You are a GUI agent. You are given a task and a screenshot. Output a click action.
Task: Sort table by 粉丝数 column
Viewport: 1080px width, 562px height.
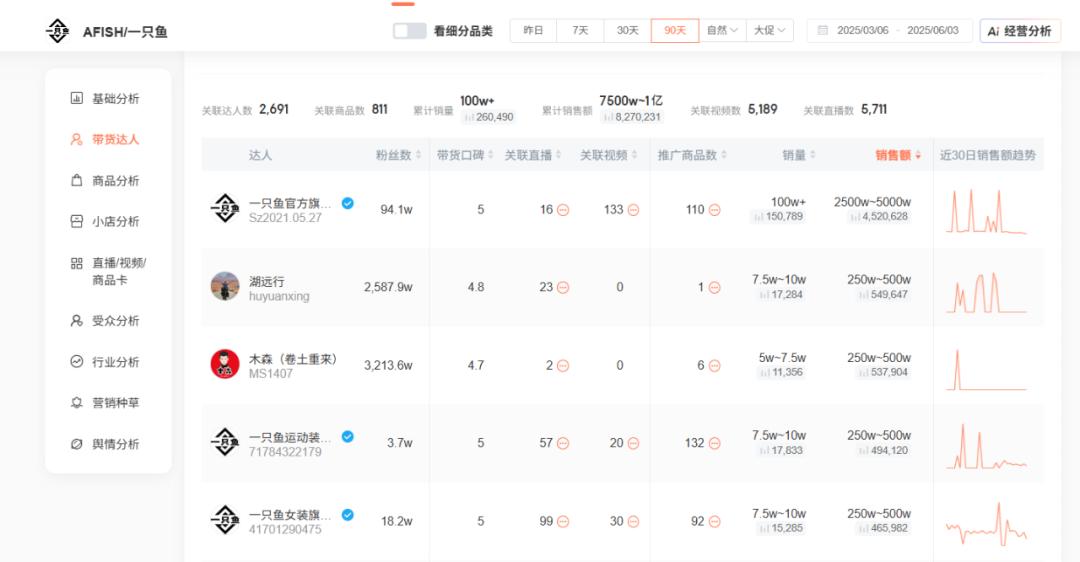pyautogui.click(x=398, y=155)
